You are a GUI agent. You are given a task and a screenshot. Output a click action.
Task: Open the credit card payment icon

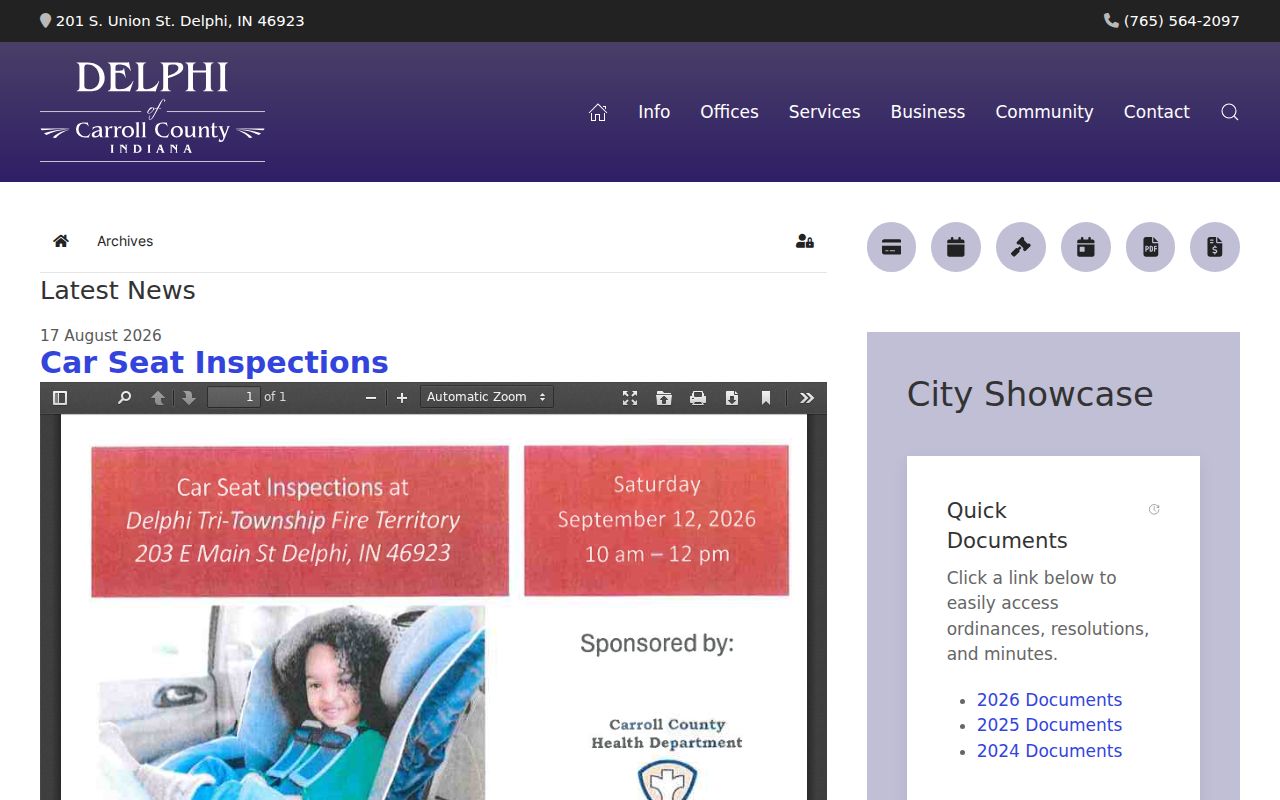click(892, 247)
